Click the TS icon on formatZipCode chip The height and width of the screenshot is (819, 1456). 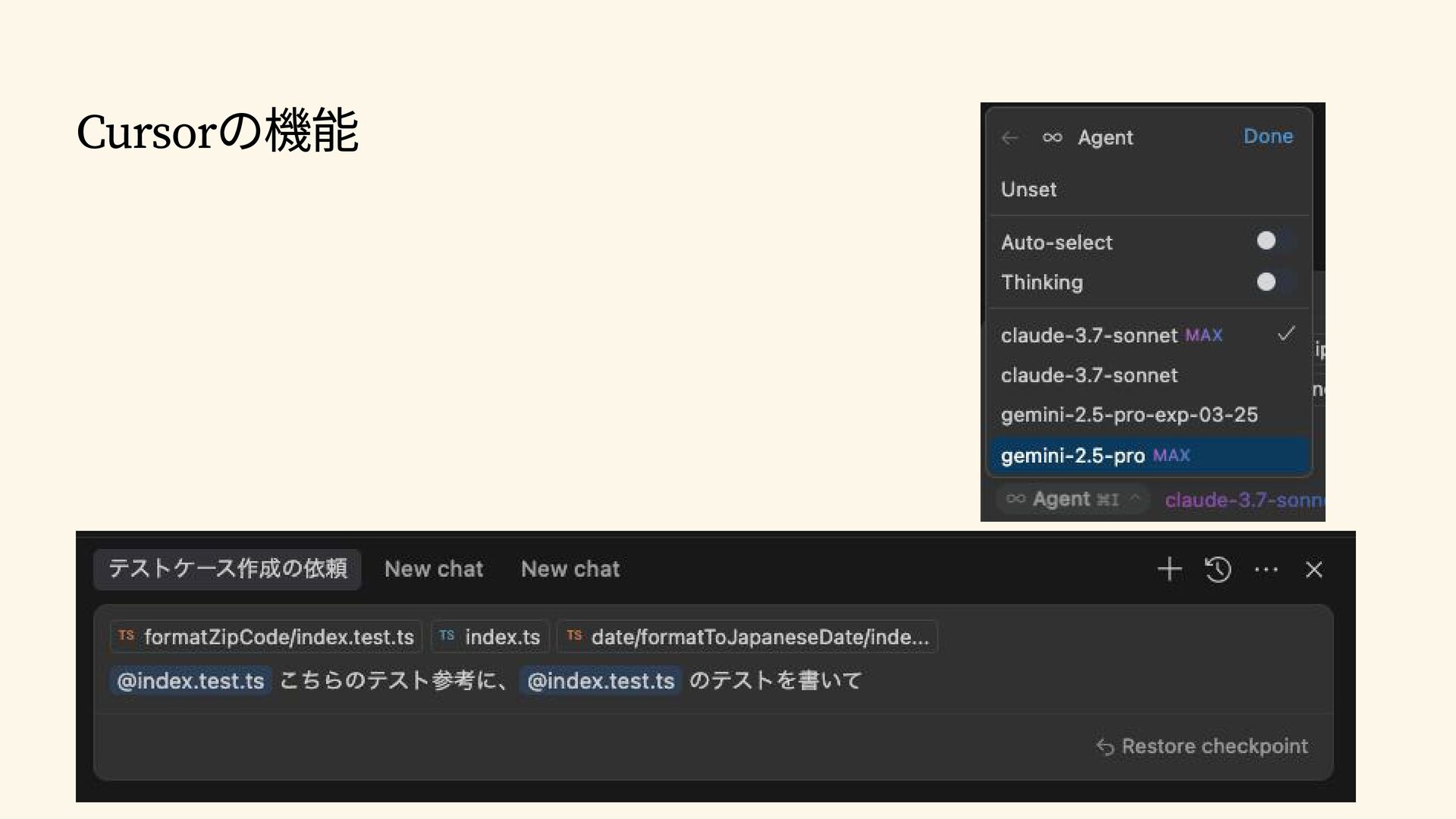pyautogui.click(x=126, y=635)
